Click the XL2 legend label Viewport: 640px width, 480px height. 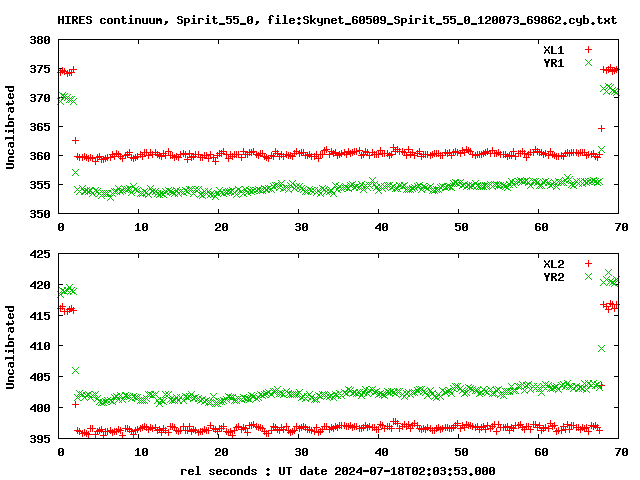point(553,264)
